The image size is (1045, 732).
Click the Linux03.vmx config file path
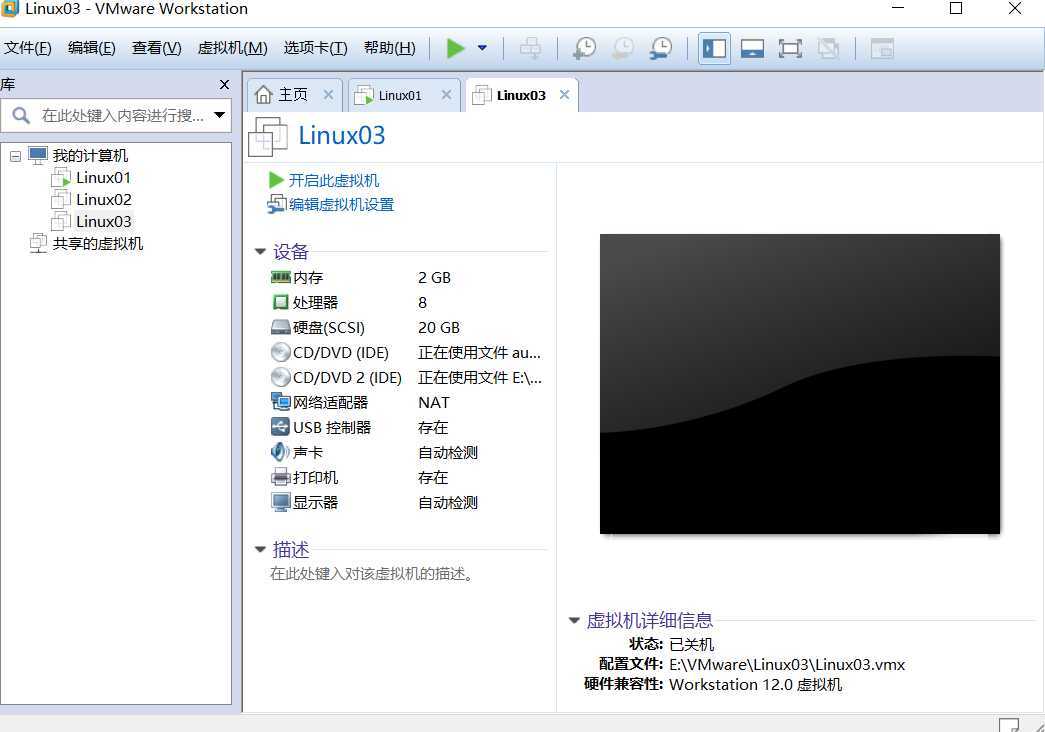pos(786,664)
